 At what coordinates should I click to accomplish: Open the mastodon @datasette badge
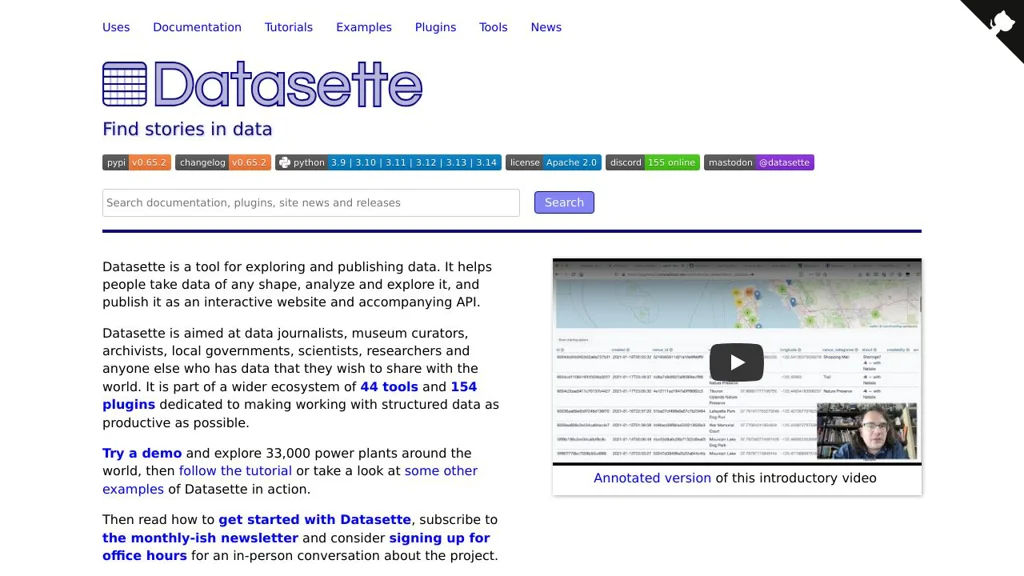coord(759,163)
